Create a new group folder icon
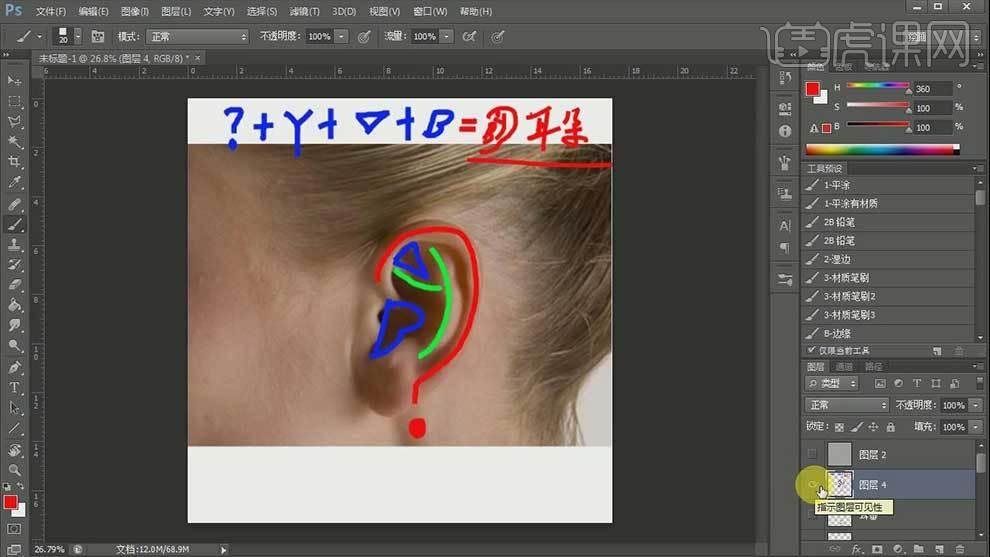990x557 pixels. click(919, 549)
